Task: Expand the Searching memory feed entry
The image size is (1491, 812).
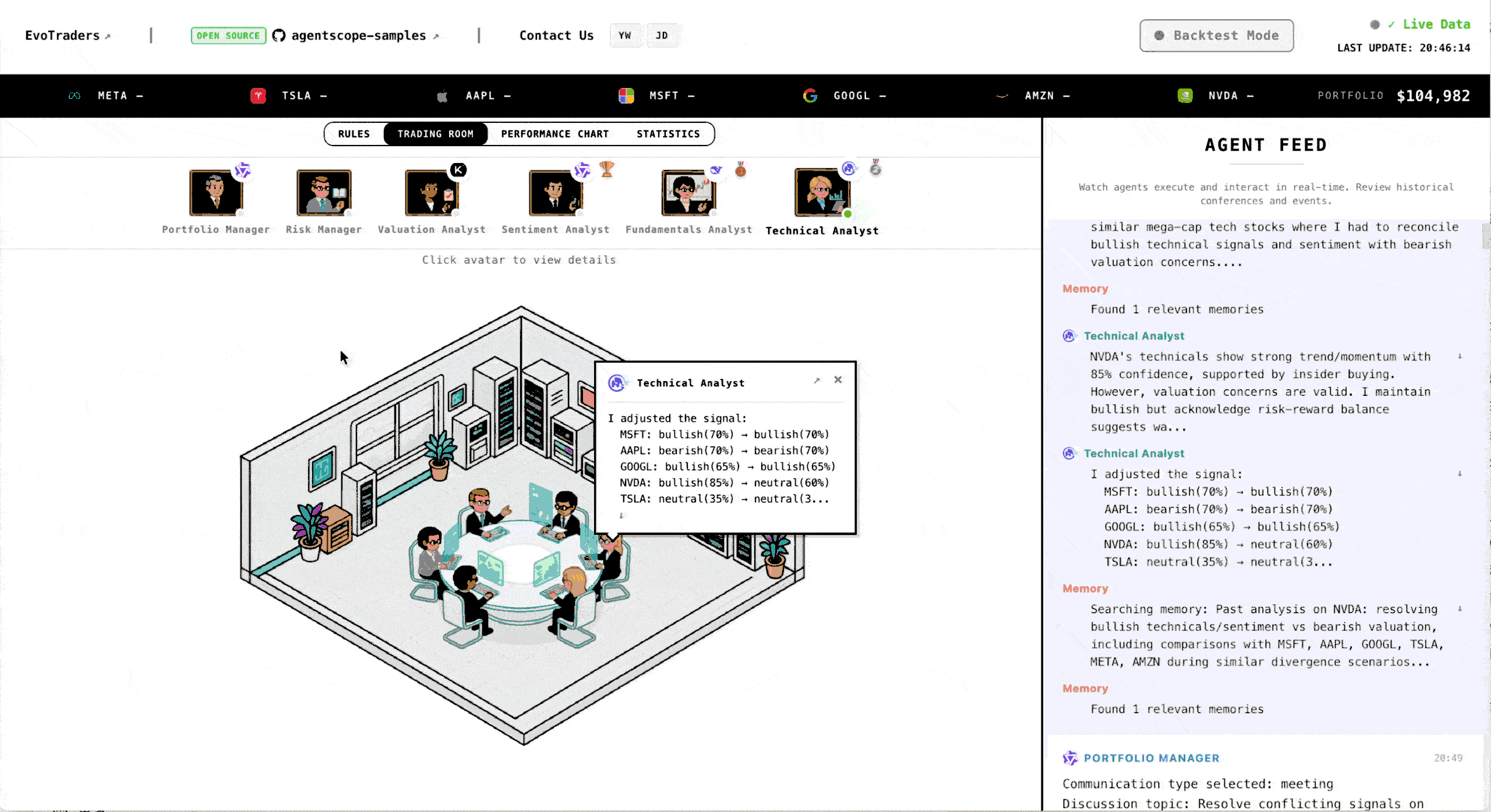Action: [x=1460, y=609]
